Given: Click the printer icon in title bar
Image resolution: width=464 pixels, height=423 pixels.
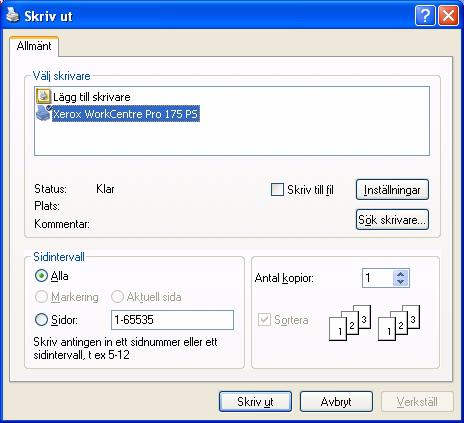Looking at the screenshot, I should pos(13,15).
